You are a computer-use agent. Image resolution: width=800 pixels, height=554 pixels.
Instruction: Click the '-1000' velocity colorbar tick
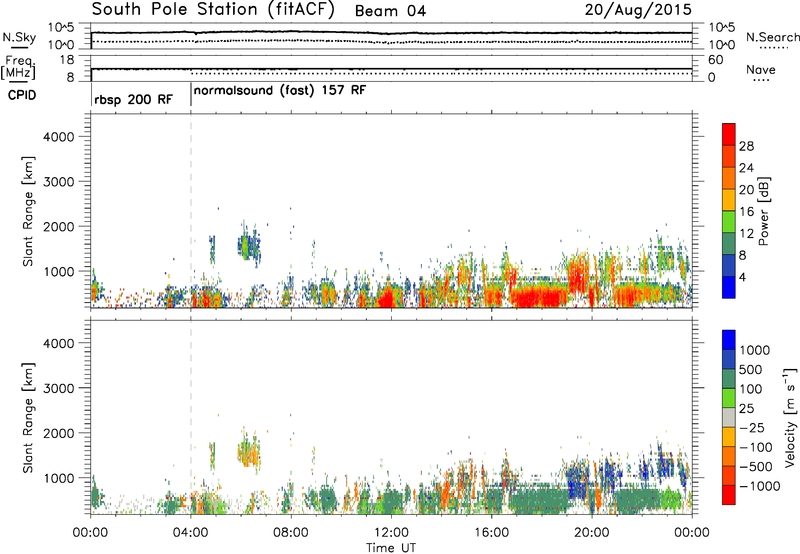point(759,486)
